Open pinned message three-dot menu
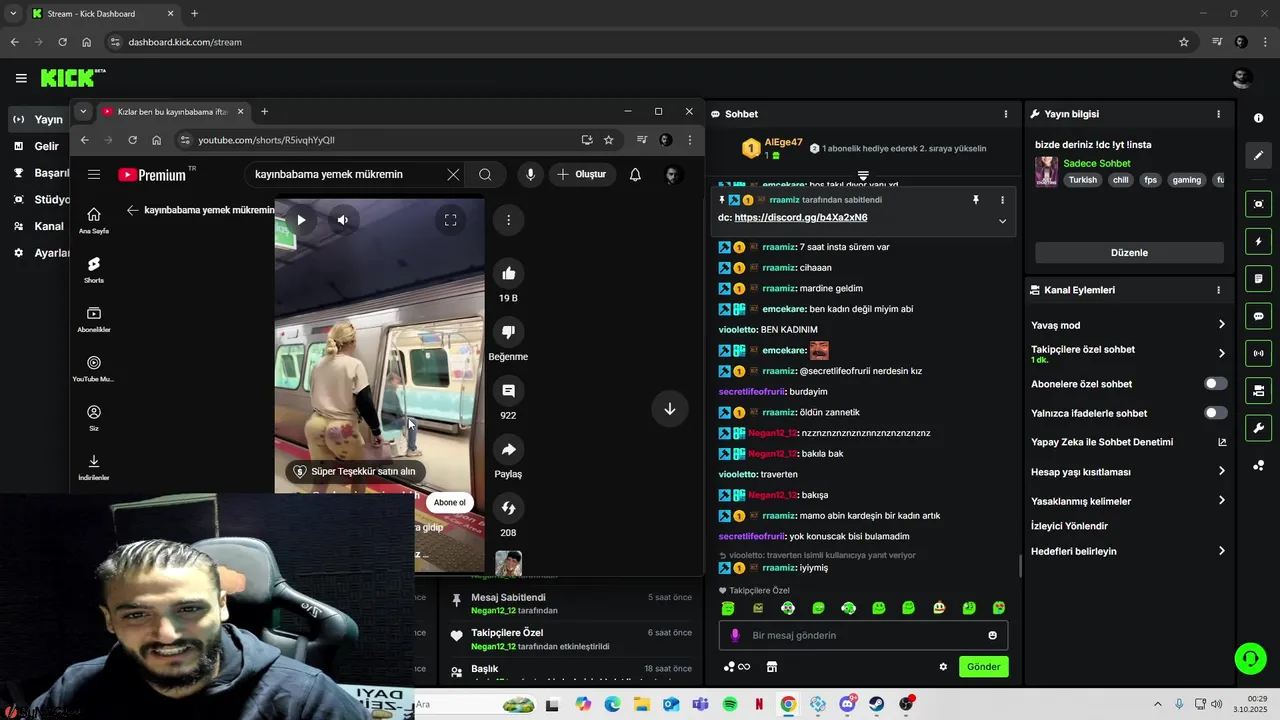This screenshot has height=720, width=1280. pos(1002,200)
